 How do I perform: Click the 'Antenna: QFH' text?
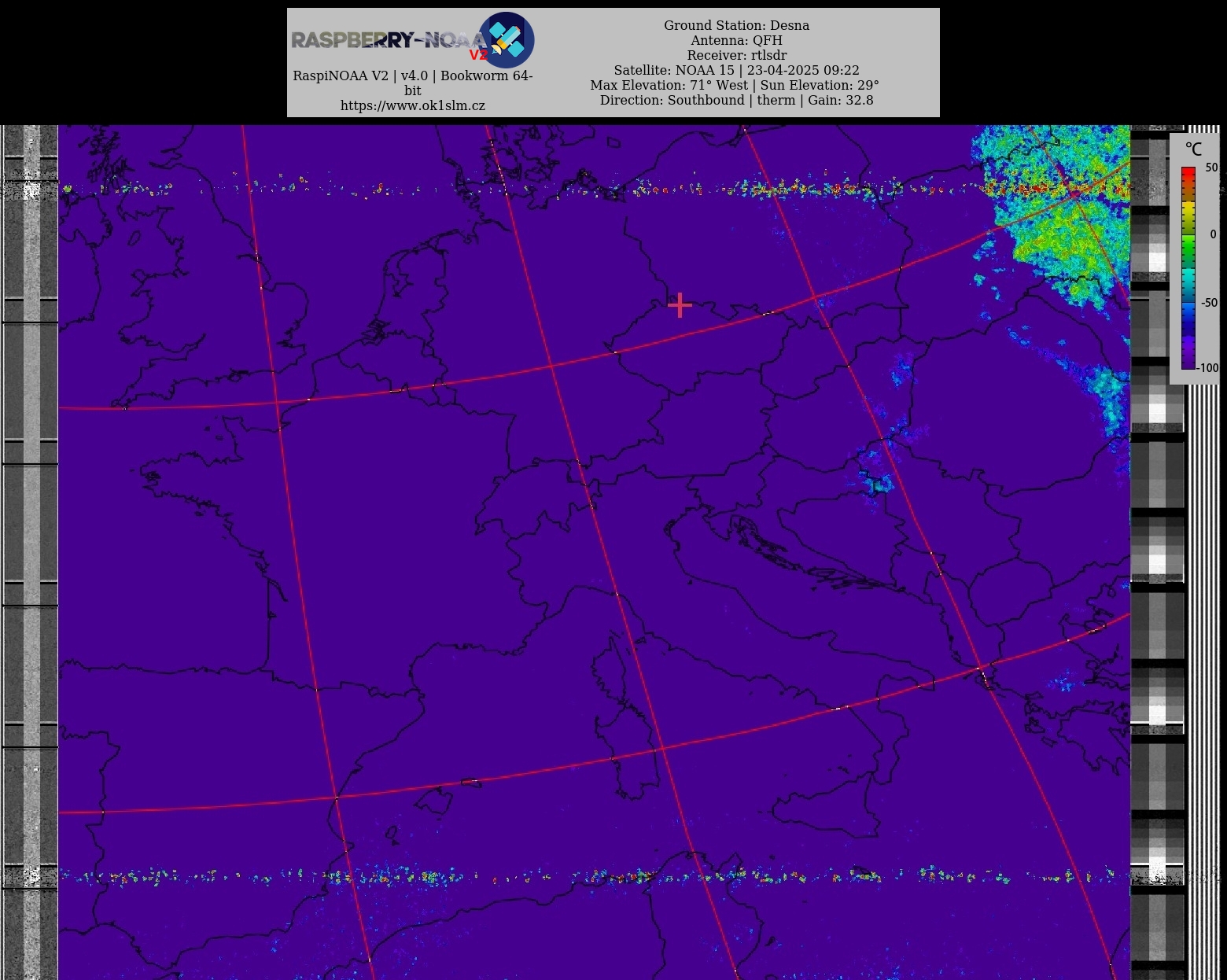click(x=736, y=40)
